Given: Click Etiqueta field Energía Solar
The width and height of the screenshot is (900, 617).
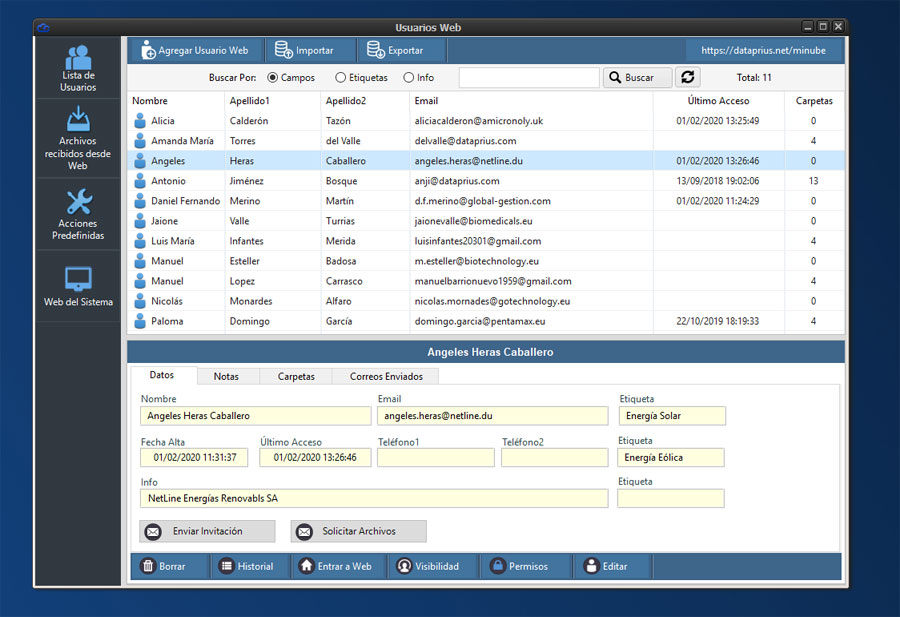Looking at the screenshot, I should tap(672, 416).
